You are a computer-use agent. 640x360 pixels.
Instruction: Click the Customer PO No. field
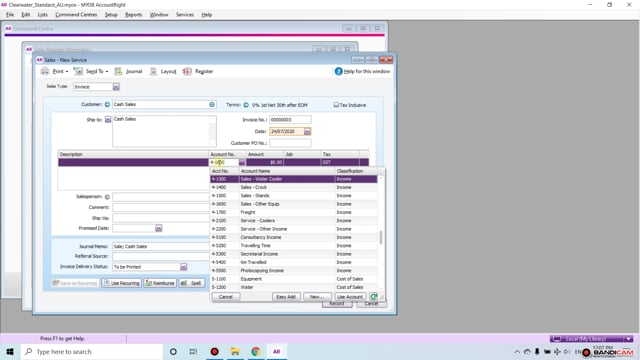[290, 143]
